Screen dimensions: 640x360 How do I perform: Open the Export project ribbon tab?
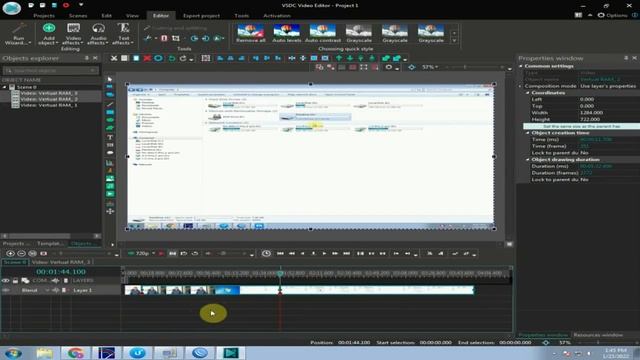tap(201, 16)
